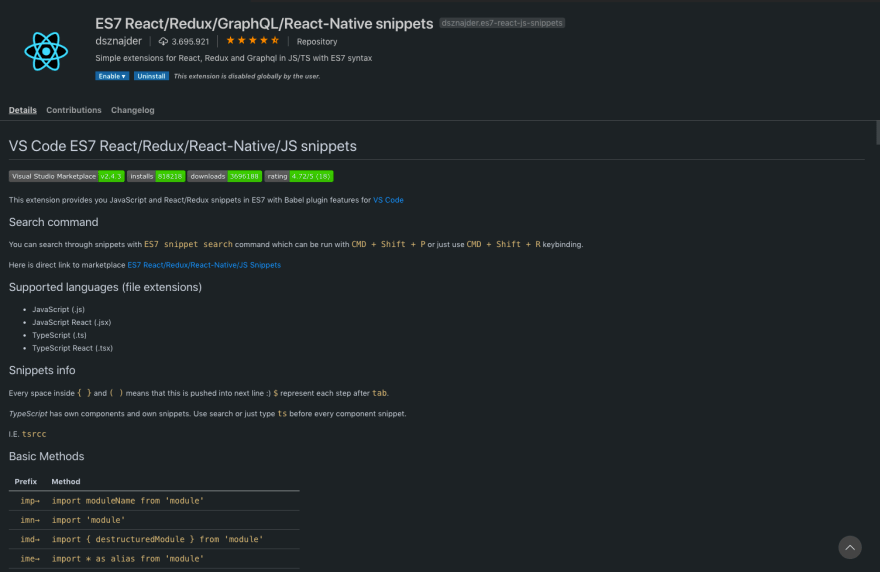This screenshot has height=572, width=880.
Task: Click the extension identifier dsznajder.es7-react-js-snippets
Action: pos(502,23)
